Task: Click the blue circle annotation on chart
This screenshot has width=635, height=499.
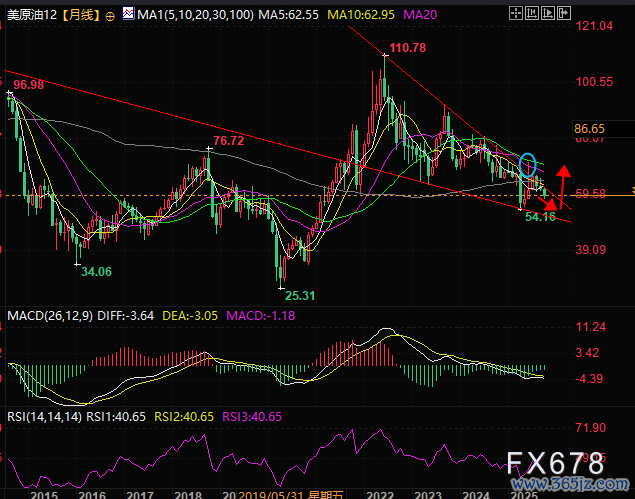Action: [528, 164]
